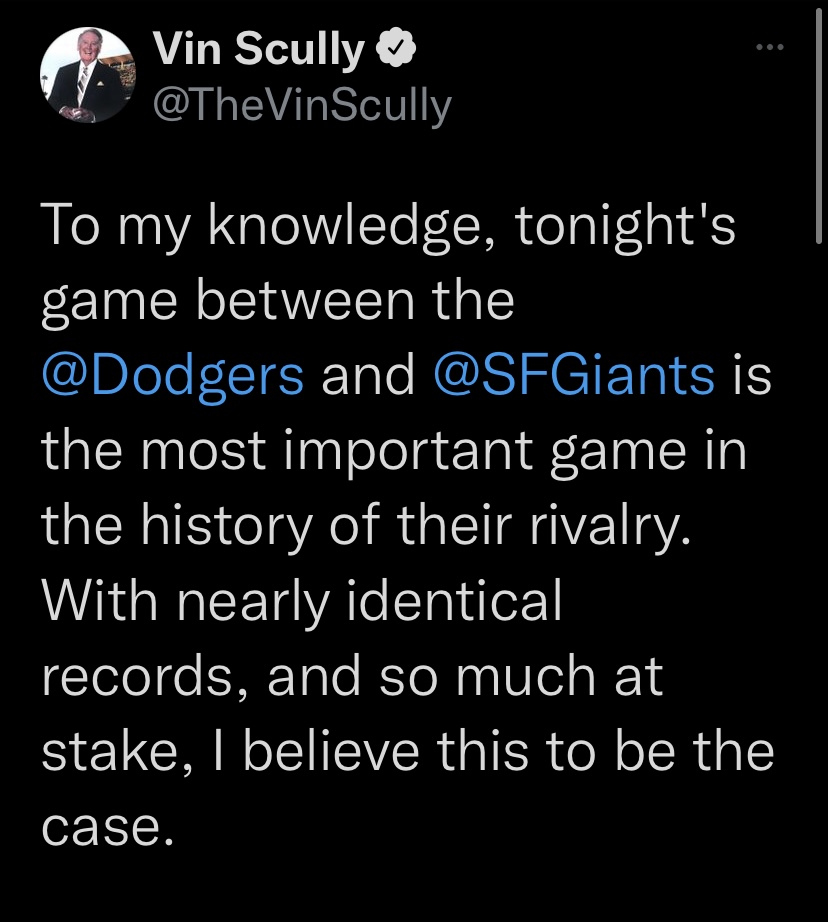Open the Vin Scully display name
The image size is (828, 922).
coord(259,48)
